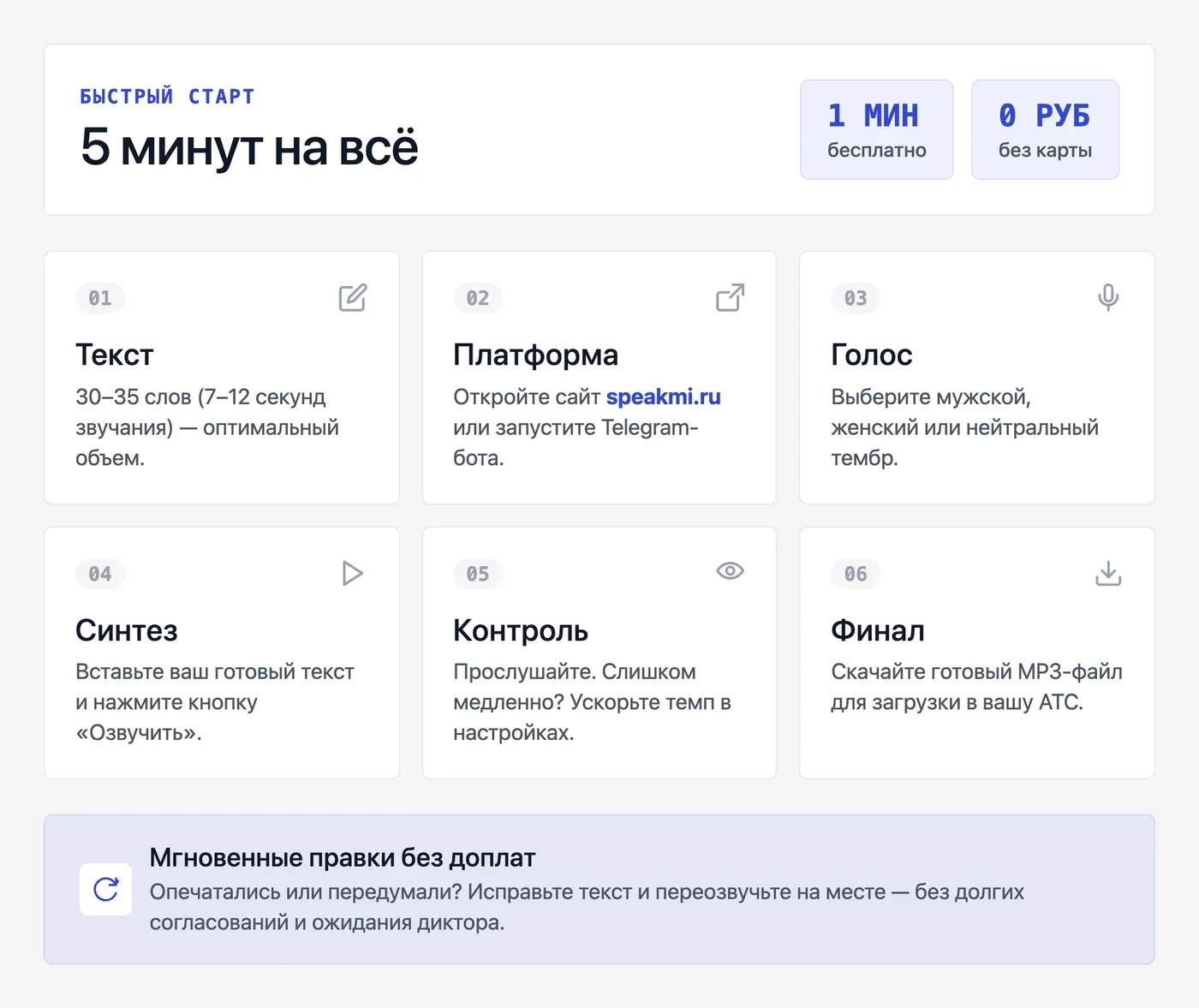
Task: Click the "Синтез" card heading
Action: pyautogui.click(x=127, y=630)
